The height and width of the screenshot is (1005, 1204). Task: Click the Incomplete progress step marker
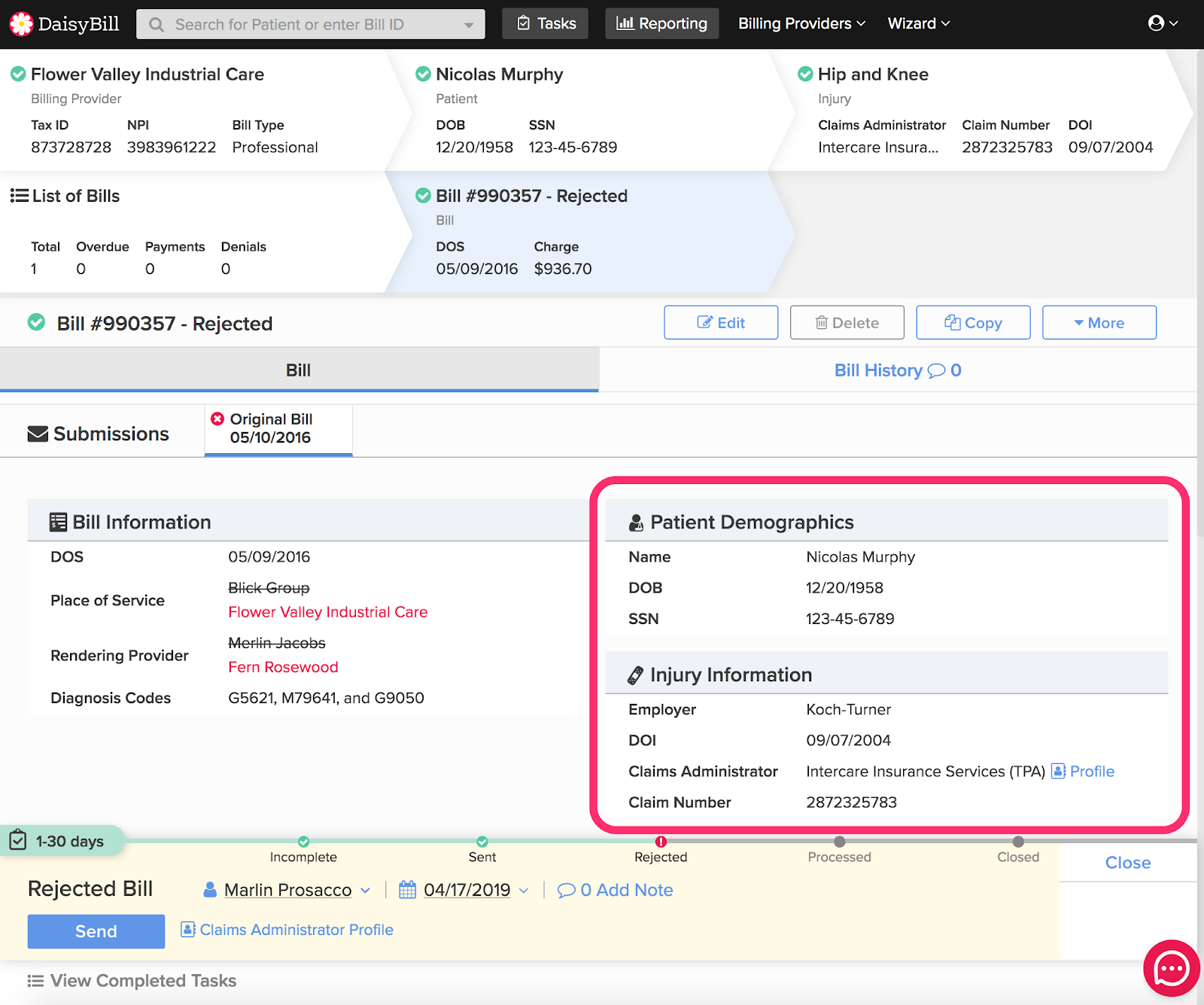click(304, 842)
